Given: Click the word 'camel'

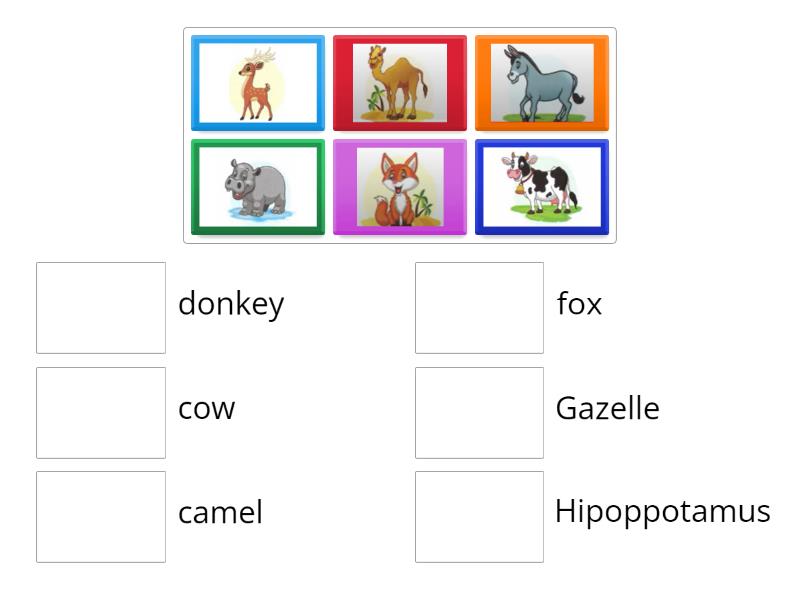Looking at the screenshot, I should [220, 514].
